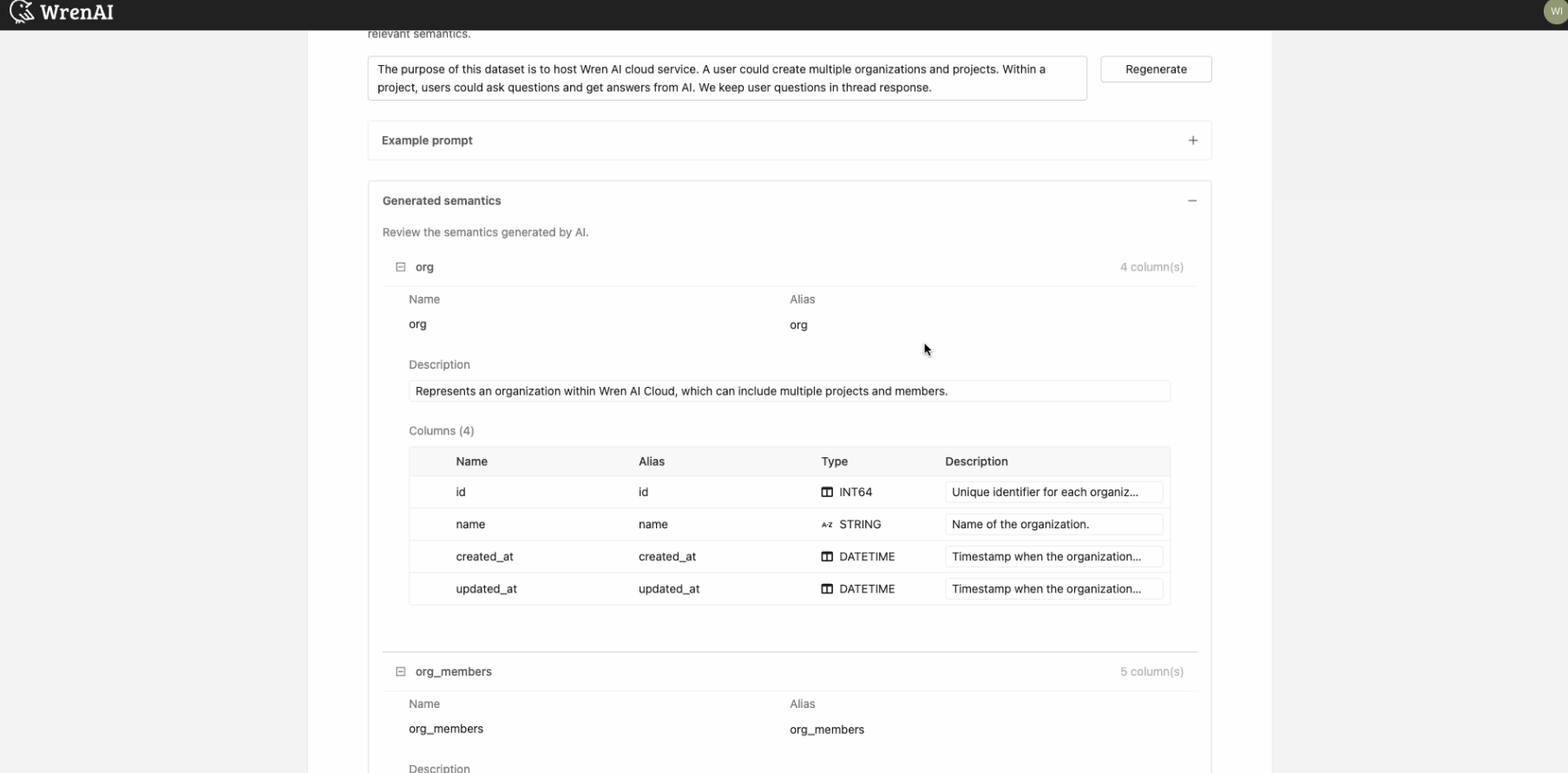1568x773 pixels.
Task: Click the '4 column(s)' label
Action: (1151, 267)
